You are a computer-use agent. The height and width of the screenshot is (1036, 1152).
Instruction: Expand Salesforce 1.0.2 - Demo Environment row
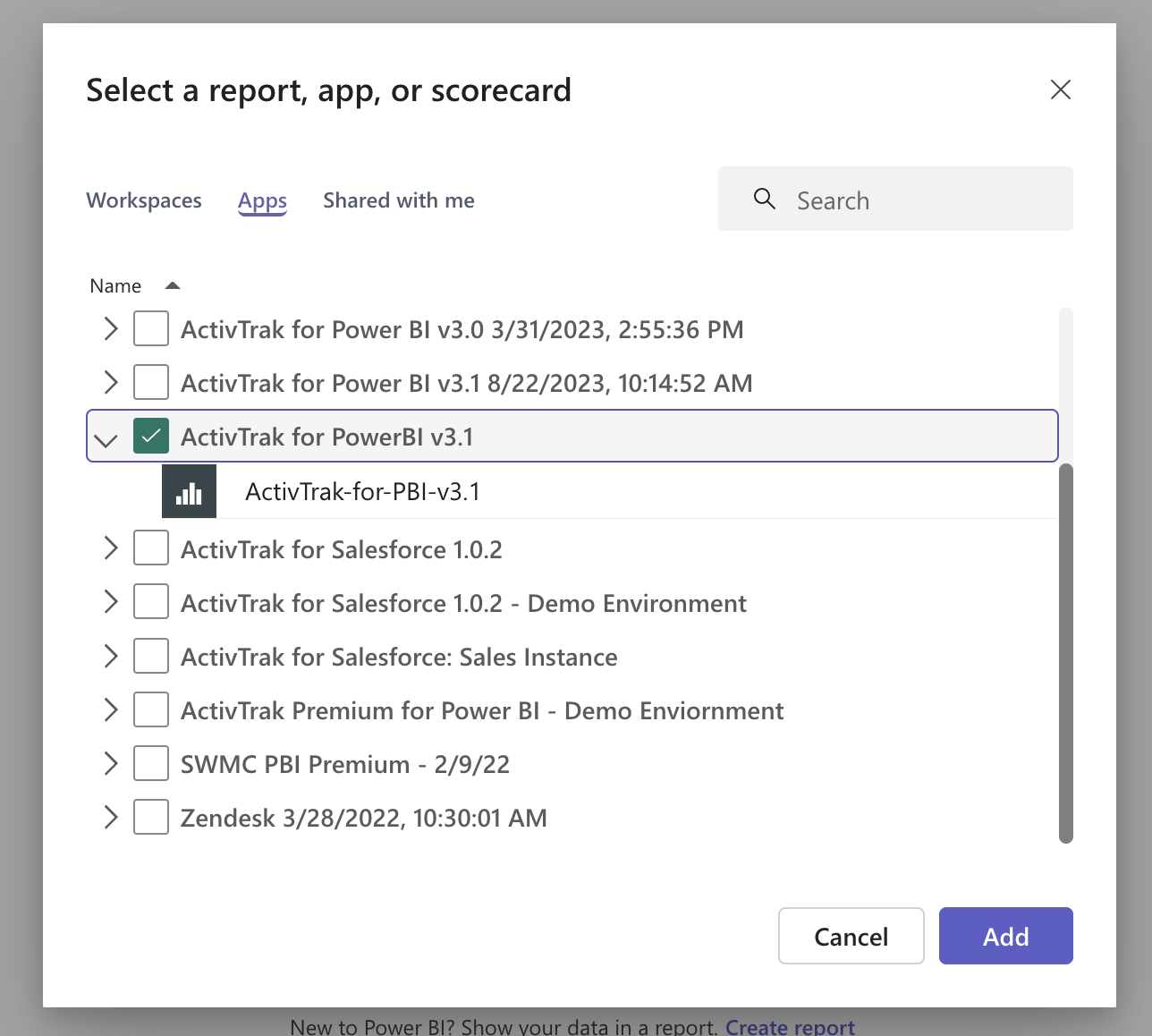110,602
